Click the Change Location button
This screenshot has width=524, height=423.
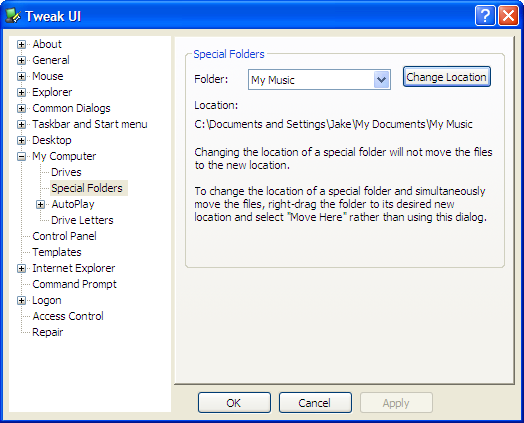coord(446,77)
